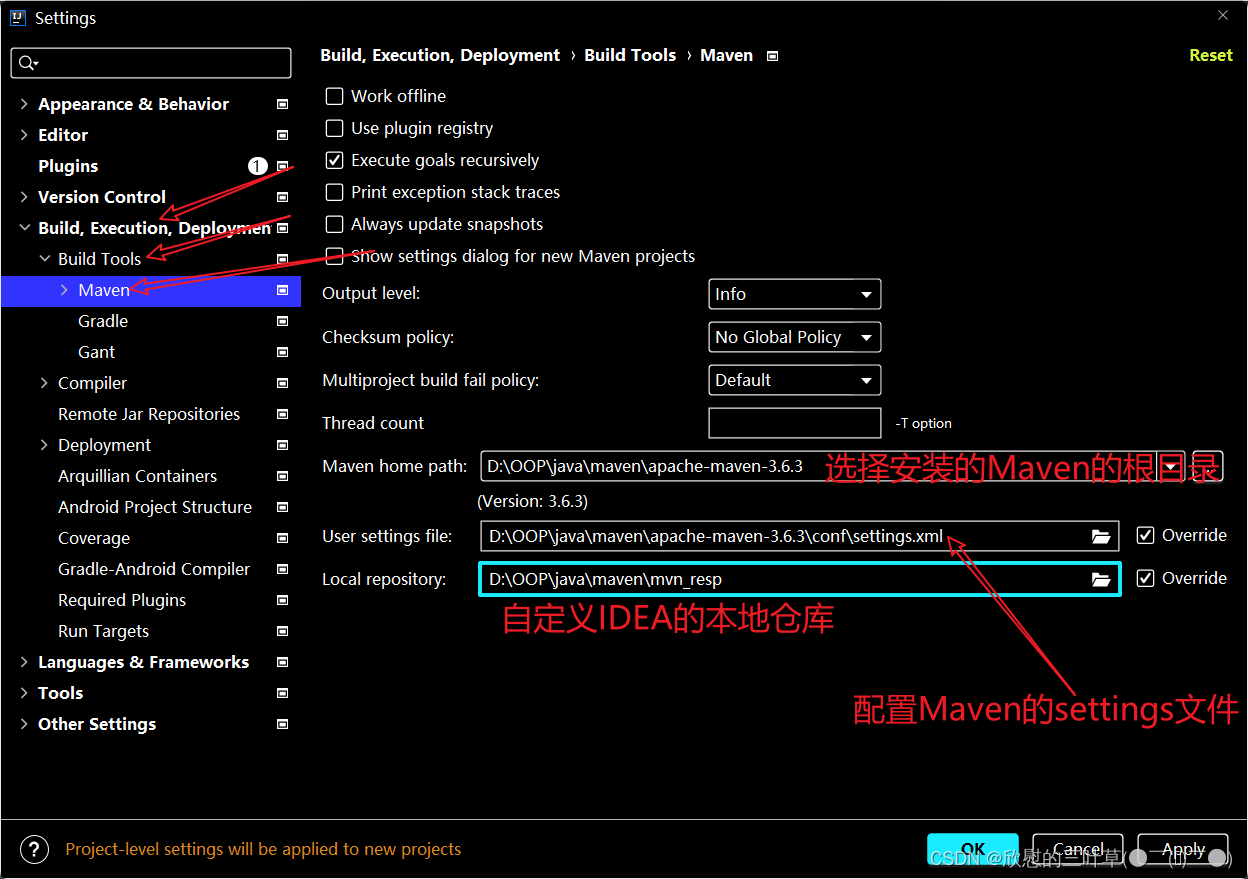The width and height of the screenshot is (1248, 879).
Task: Uncheck Execute goals recursively
Action: click(x=335, y=160)
